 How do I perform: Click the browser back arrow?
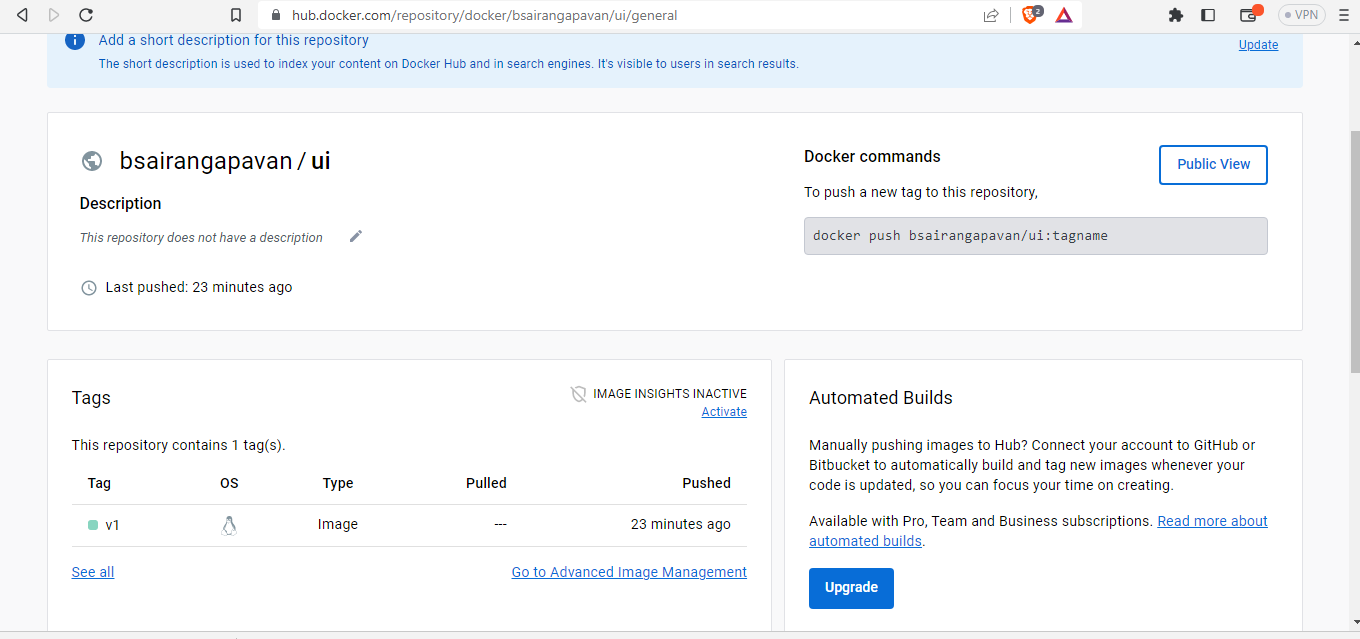click(22, 15)
